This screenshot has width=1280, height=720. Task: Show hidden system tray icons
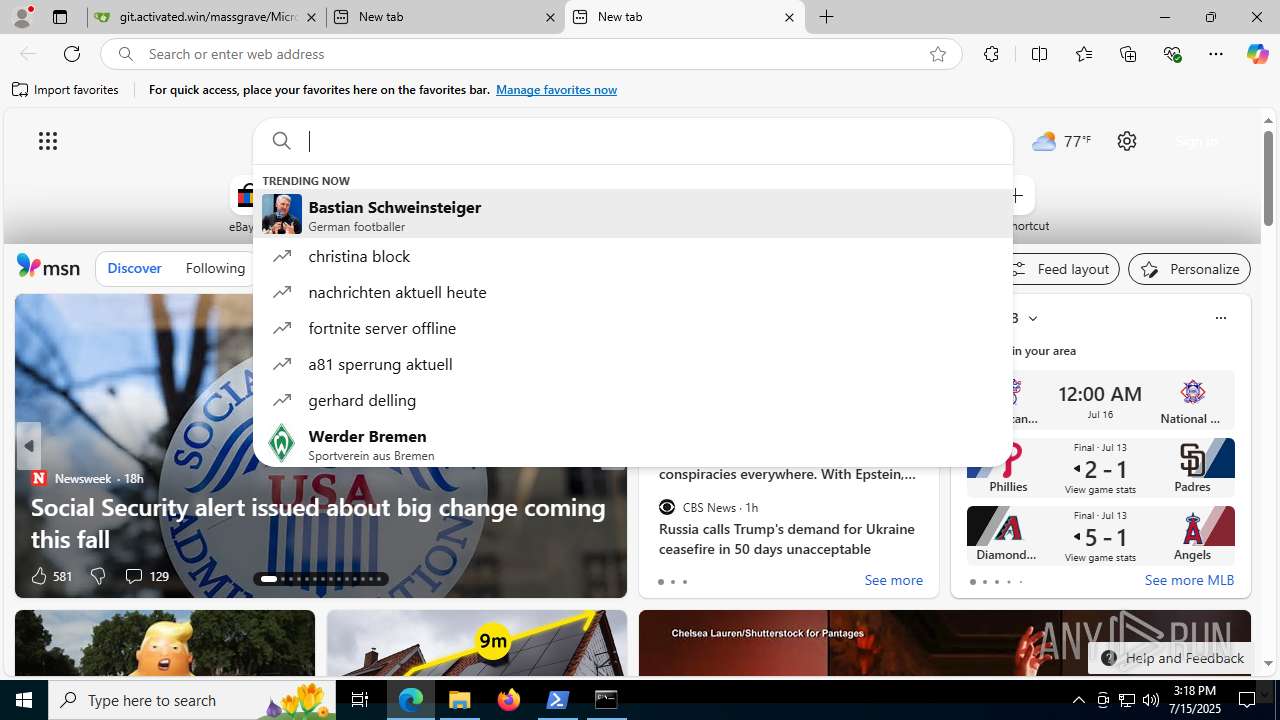point(1078,700)
